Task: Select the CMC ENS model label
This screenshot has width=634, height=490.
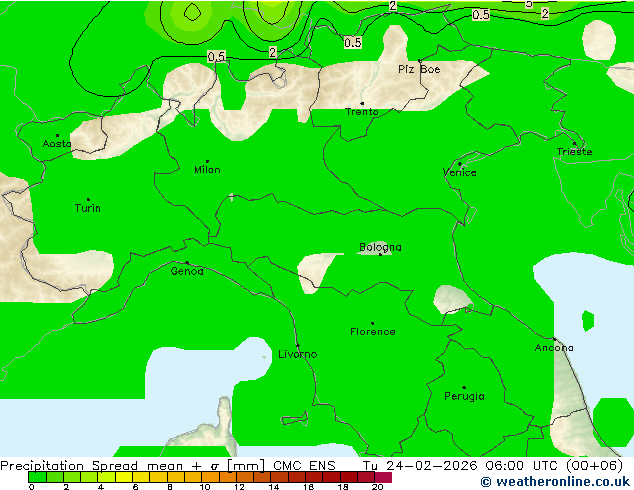Action: pyautogui.click(x=304, y=466)
